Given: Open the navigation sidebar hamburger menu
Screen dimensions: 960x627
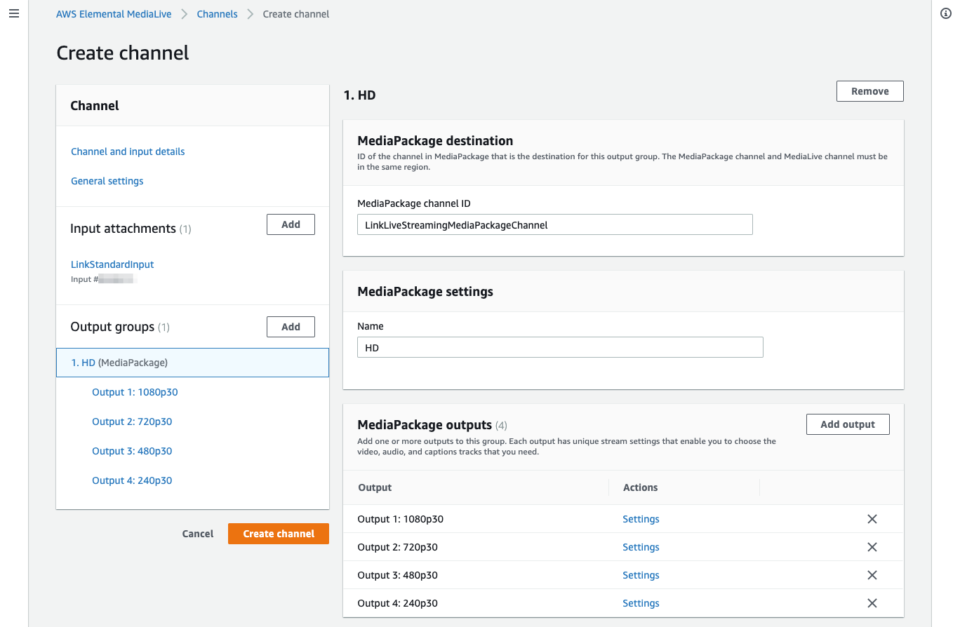Looking at the screenshot, I should (x=13, y=13).
